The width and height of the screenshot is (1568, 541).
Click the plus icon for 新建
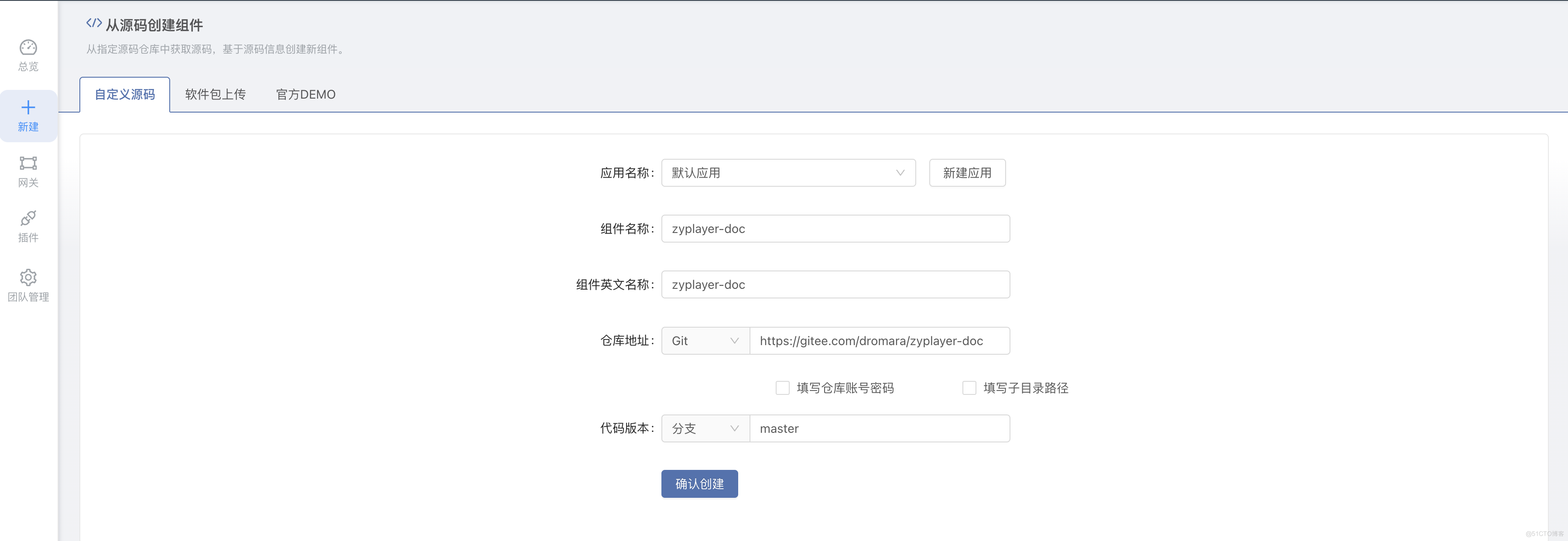[28, 108]
